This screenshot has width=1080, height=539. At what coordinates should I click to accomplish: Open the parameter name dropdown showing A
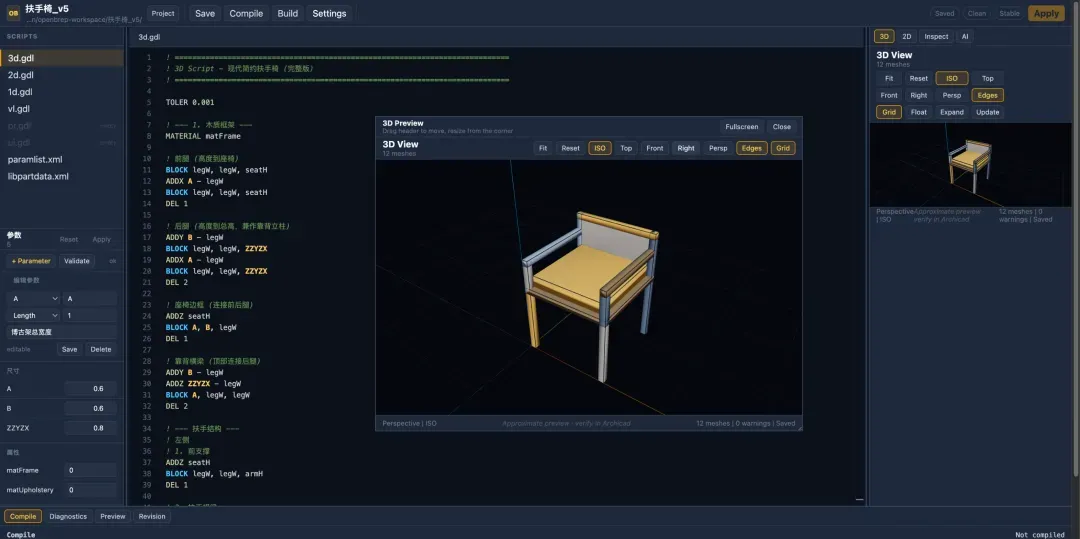[34, 299]
